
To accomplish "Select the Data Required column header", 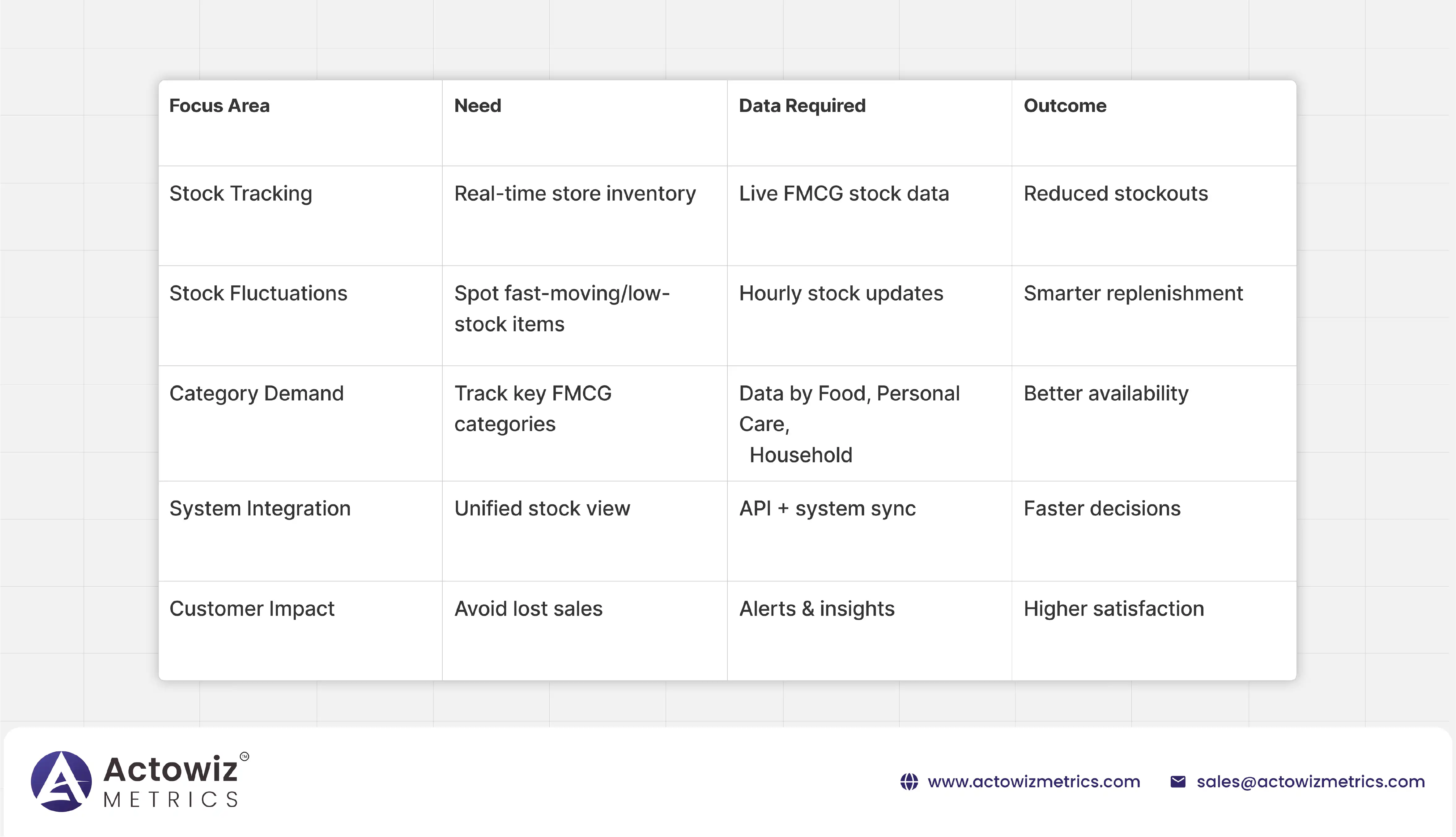I will 802,106.
